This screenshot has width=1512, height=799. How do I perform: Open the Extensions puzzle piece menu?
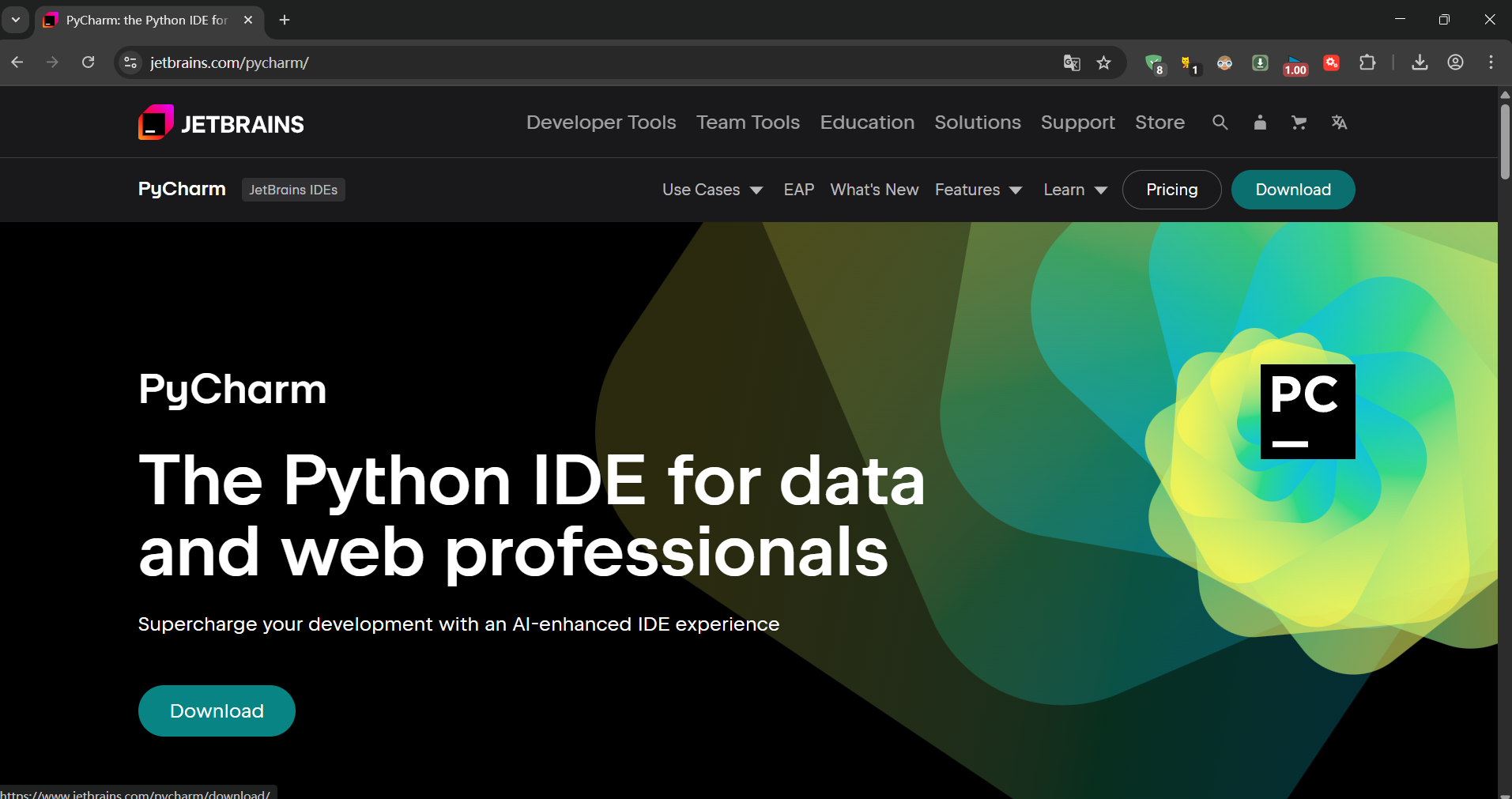click(1367, 63)
